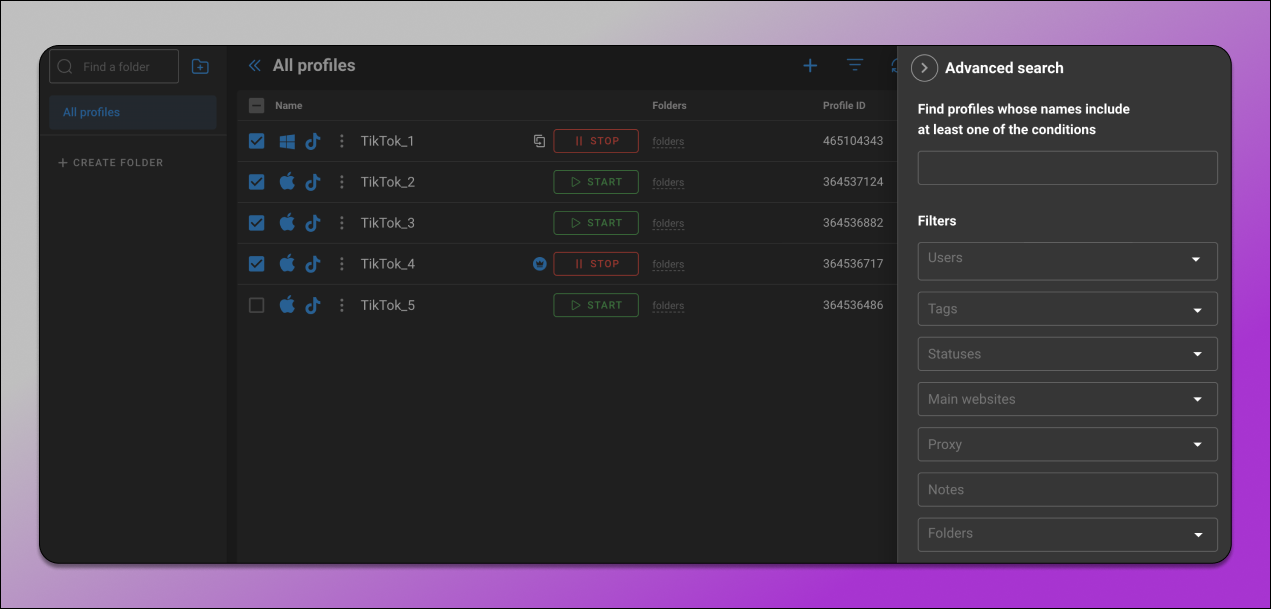
Task: Click Create Folder in sidebar
Action: coord(111,162)
